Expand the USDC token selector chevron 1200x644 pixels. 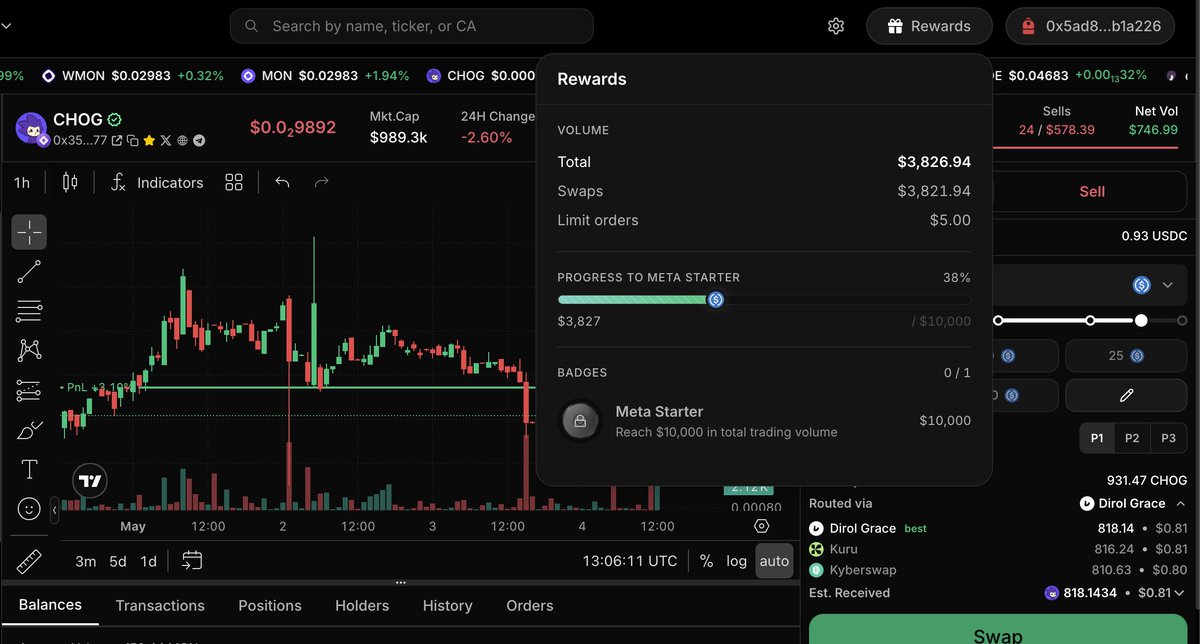point(1168,286)
